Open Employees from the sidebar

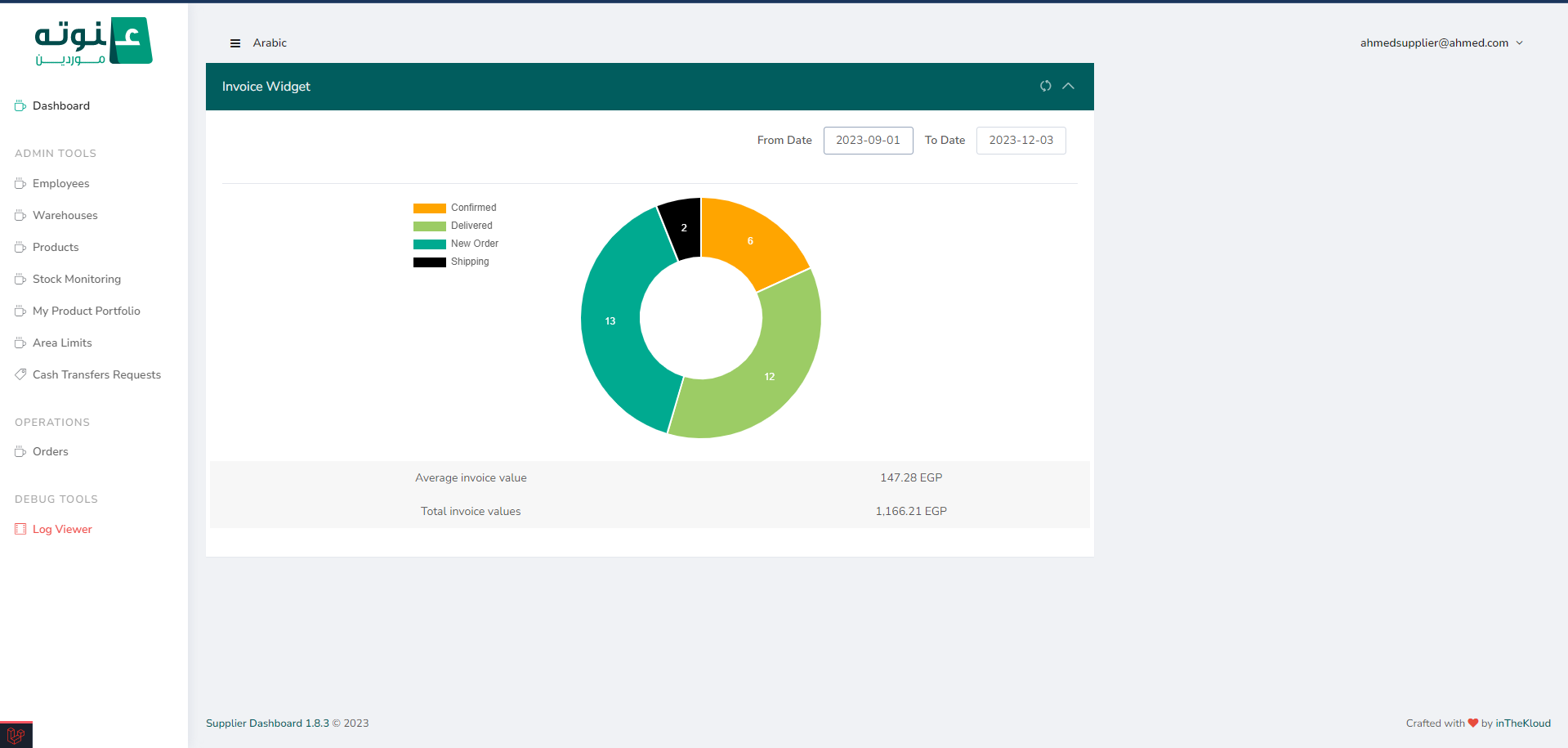(x=60, y=183)
